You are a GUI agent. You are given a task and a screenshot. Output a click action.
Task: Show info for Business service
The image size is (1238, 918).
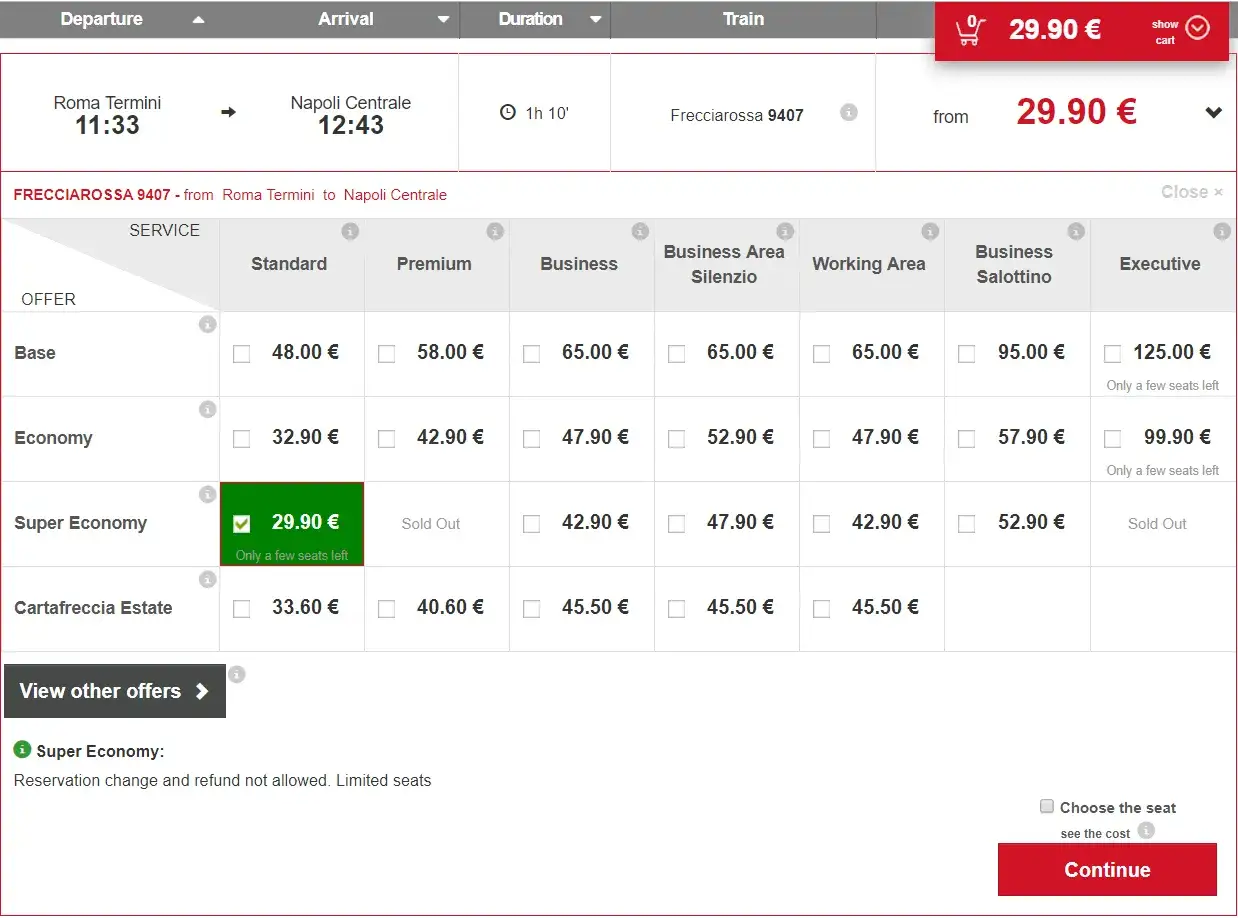(640, 232)
